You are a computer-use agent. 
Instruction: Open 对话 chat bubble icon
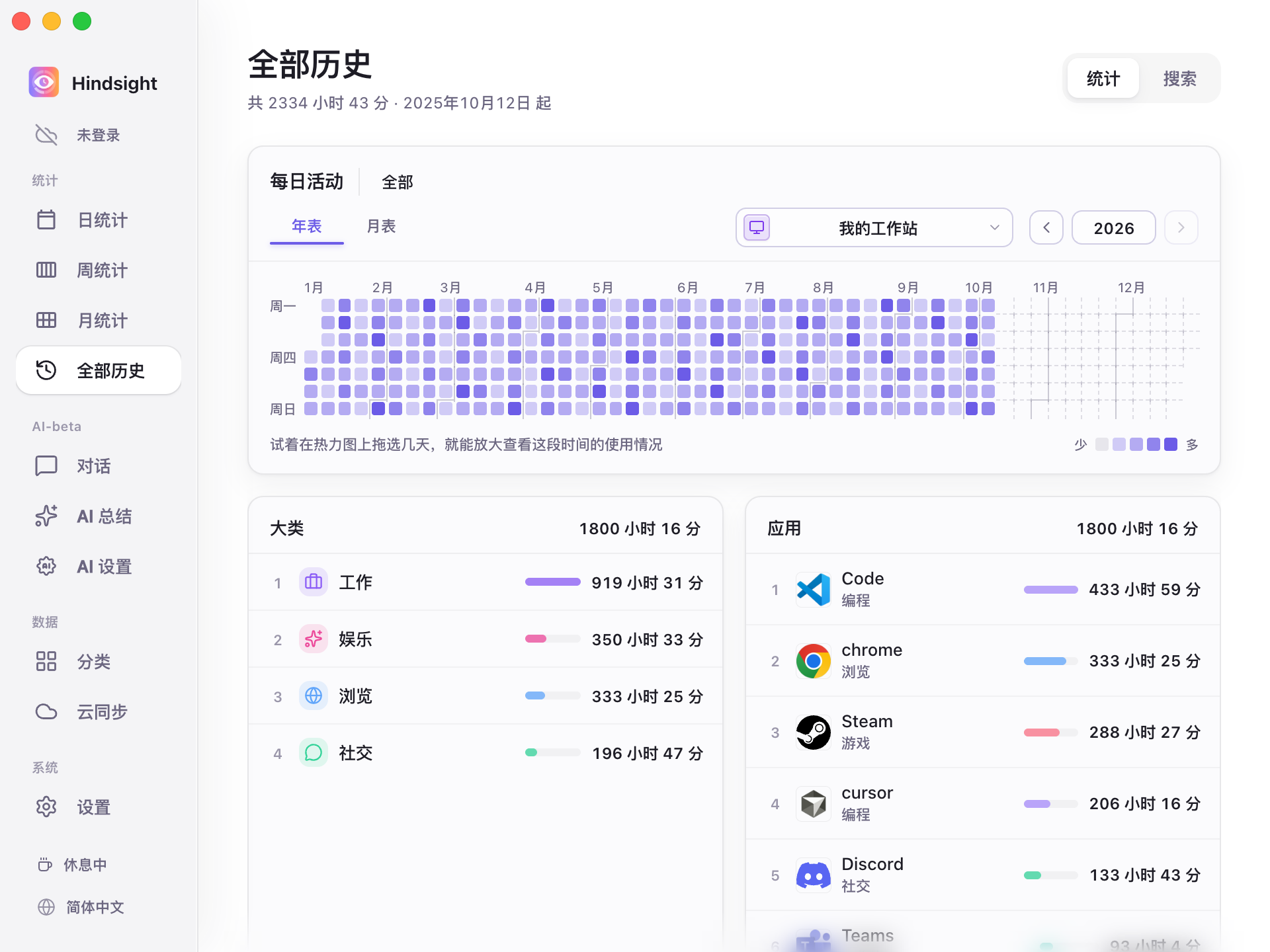click(46, 465)
